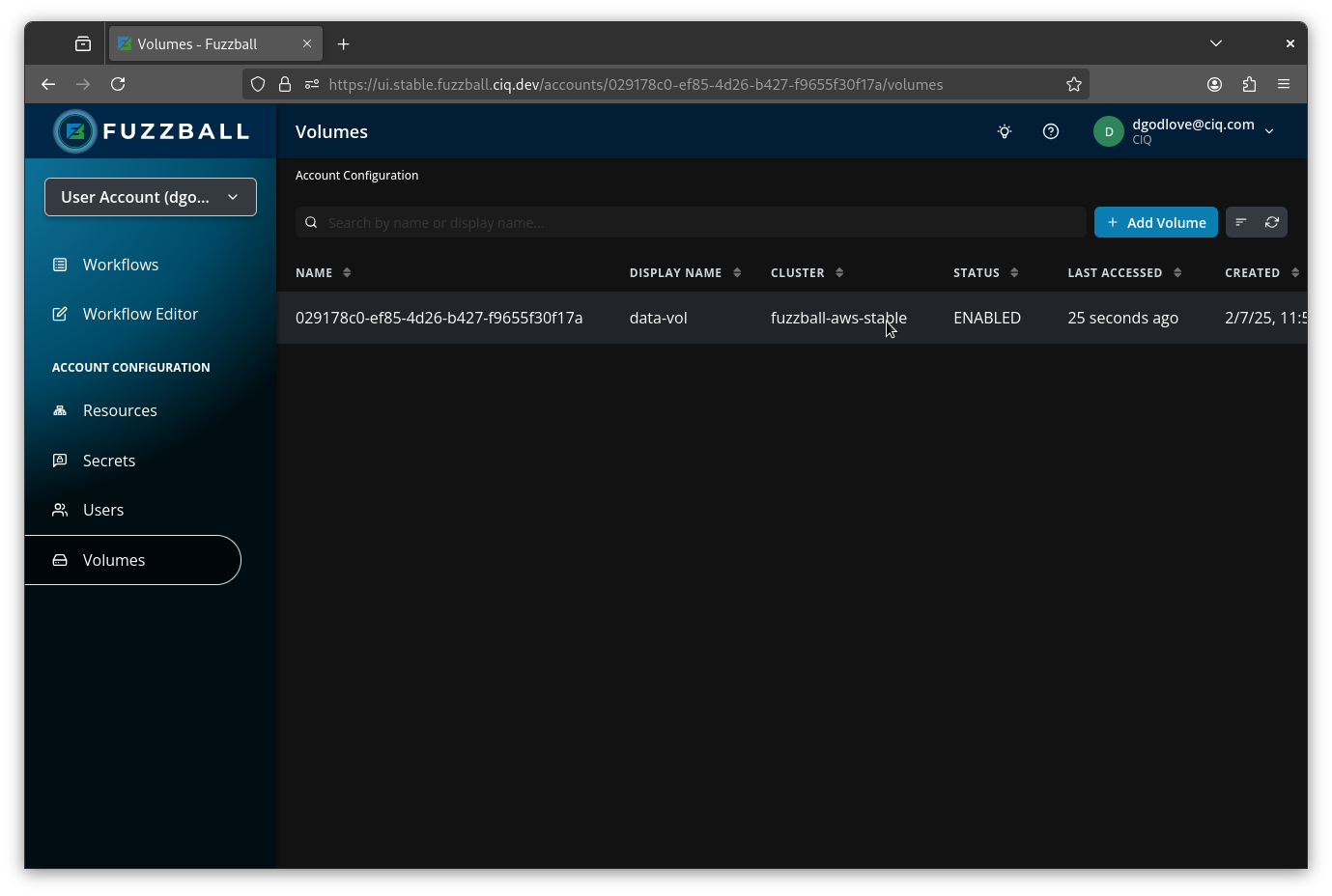Open a new browser tab

click(x=343, y=44)
